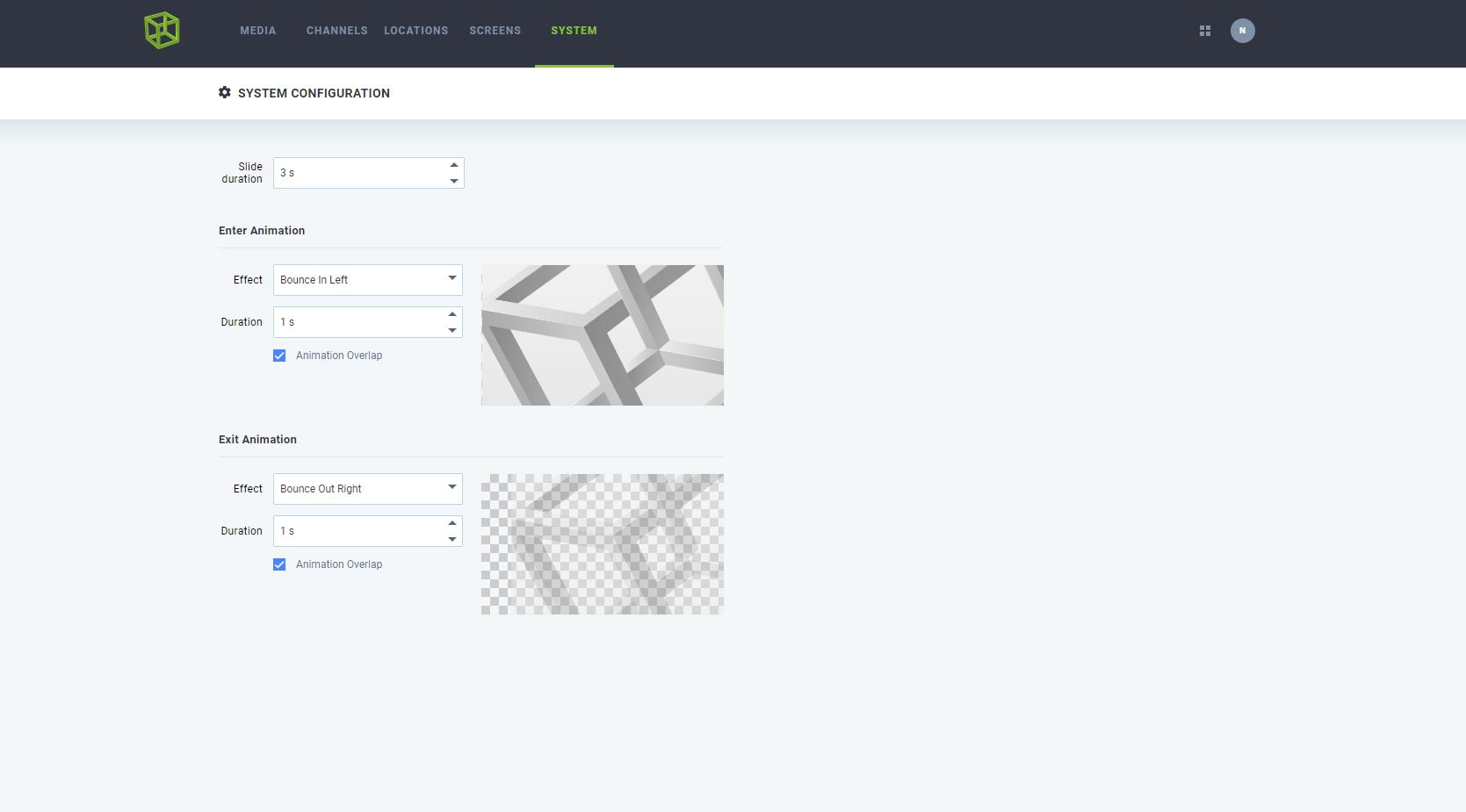Open the Locations tab
This screenshot has width=1466, height=812.
click(416, 31)
